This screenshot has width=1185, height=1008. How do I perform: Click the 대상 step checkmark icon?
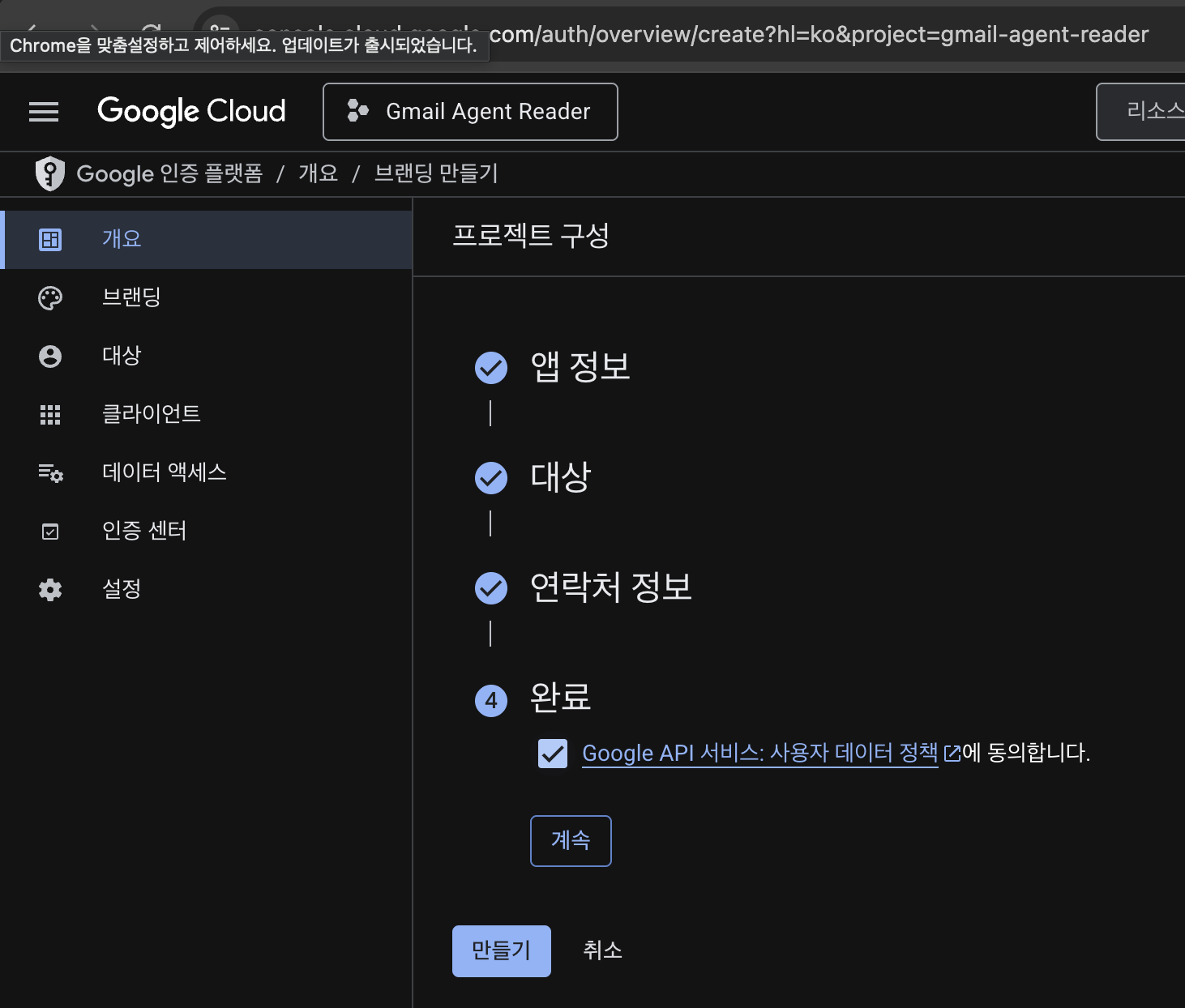491,478
